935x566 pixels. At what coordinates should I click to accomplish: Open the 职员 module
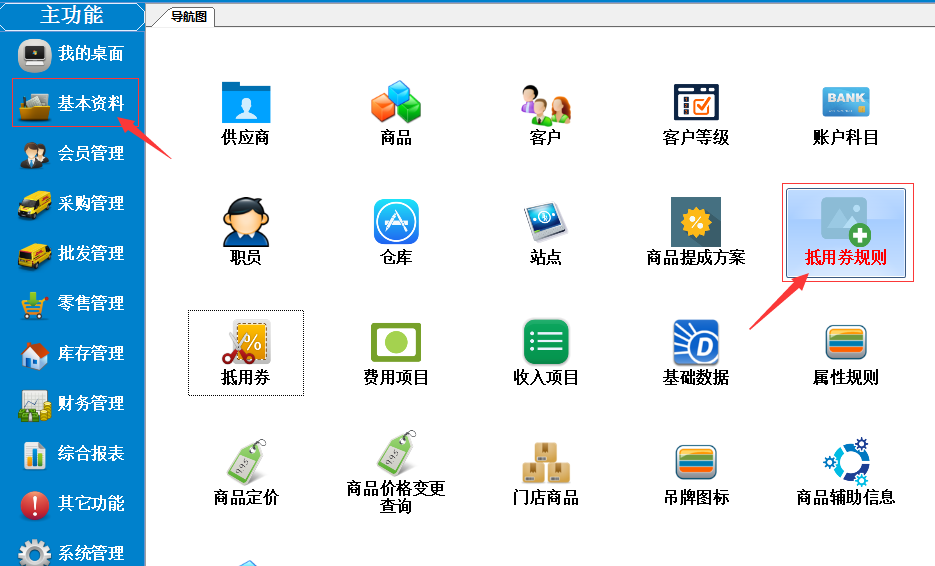pyautogui.click(x=246, y=233)
